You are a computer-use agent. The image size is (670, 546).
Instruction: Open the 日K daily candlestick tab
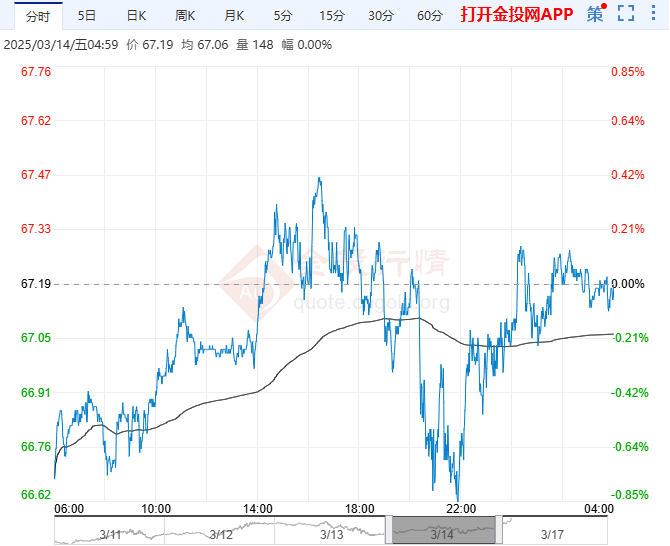tap(136, 15)
